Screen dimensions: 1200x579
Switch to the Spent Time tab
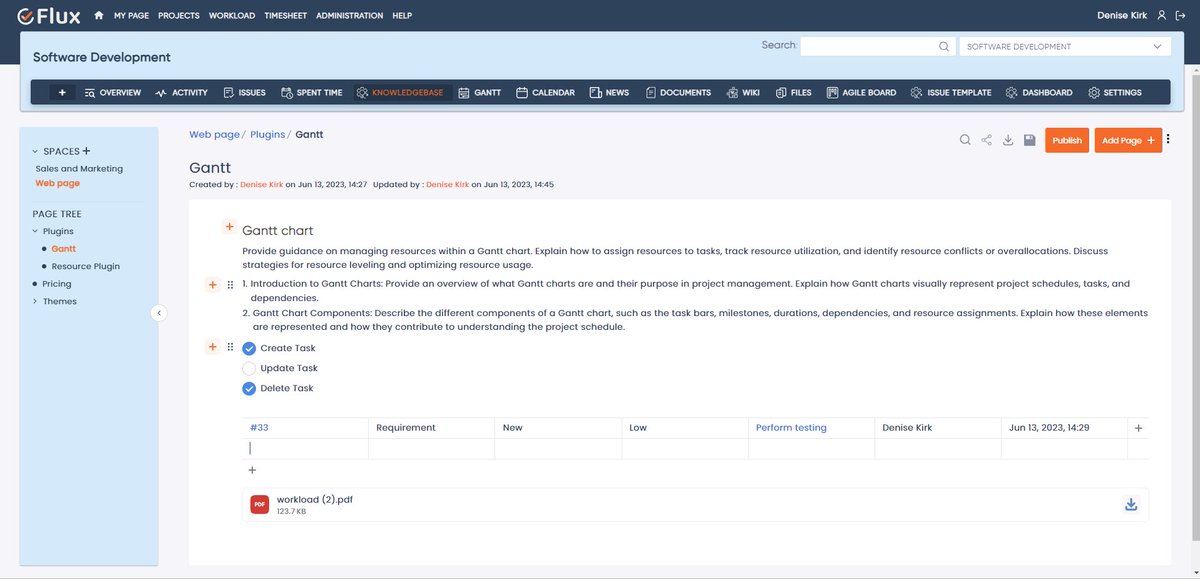[311, 92]
